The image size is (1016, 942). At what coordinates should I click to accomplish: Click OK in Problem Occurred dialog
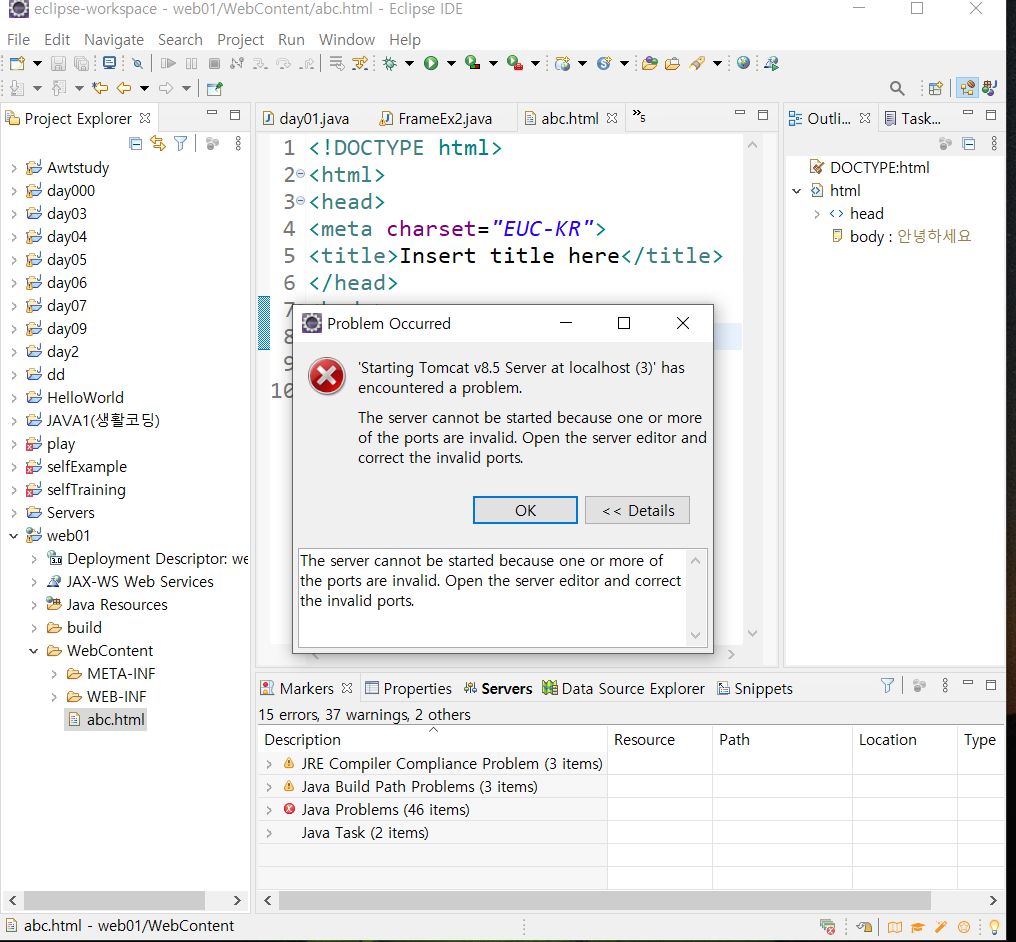click(525, 511)
